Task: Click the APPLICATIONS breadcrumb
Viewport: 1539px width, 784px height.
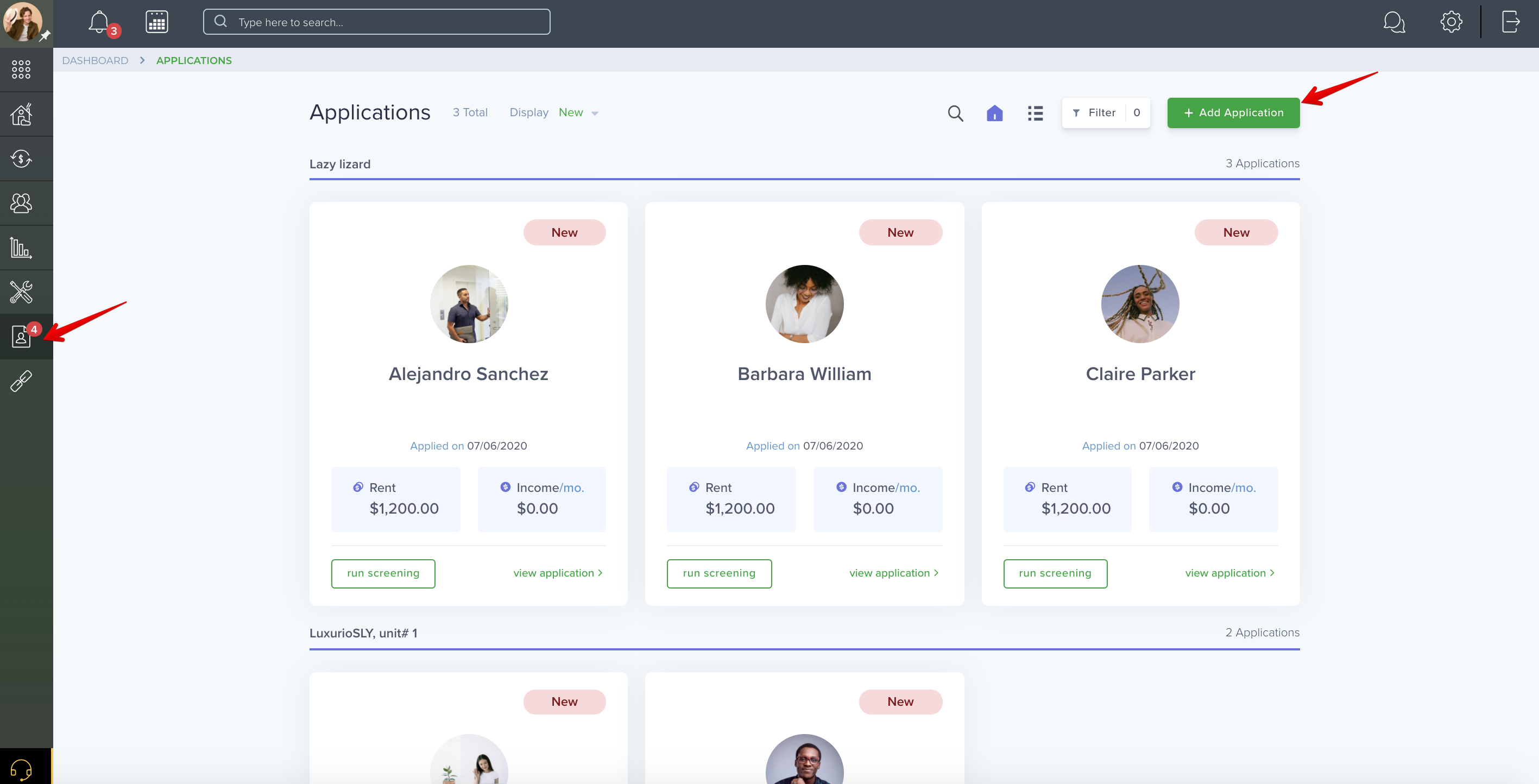Action: [194, 60]
